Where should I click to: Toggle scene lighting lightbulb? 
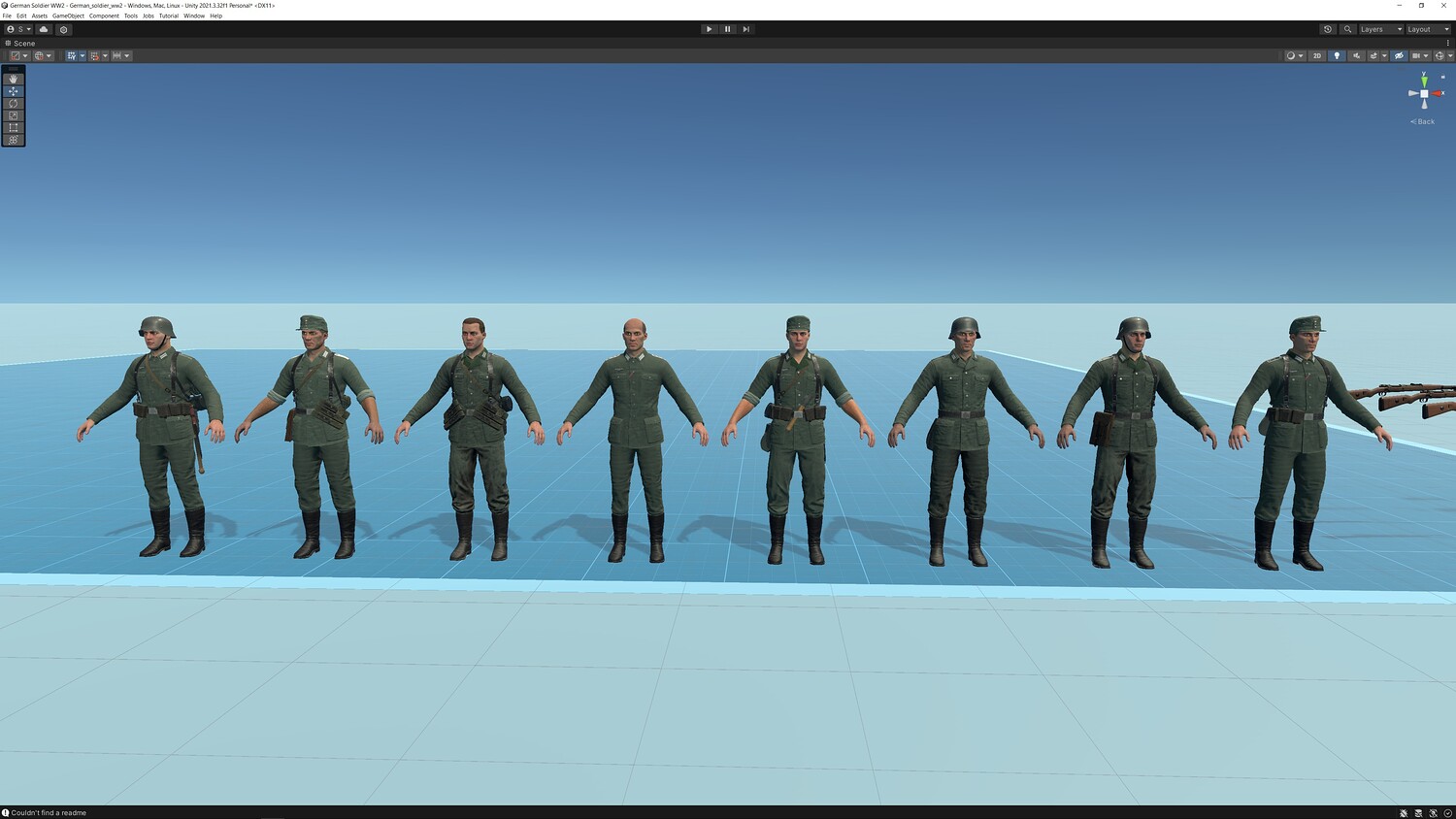pos(1337,55)
